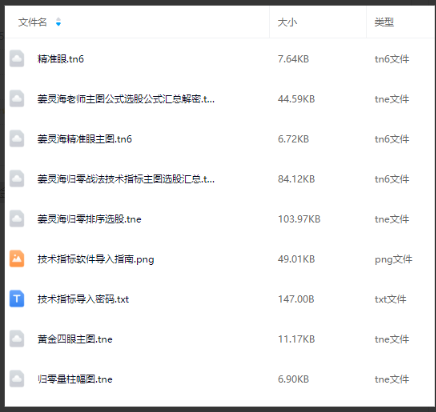Click tn6文件 type in the 6.72KB row
Viewport: 436px width, 412px height.
tap(392, 139)
